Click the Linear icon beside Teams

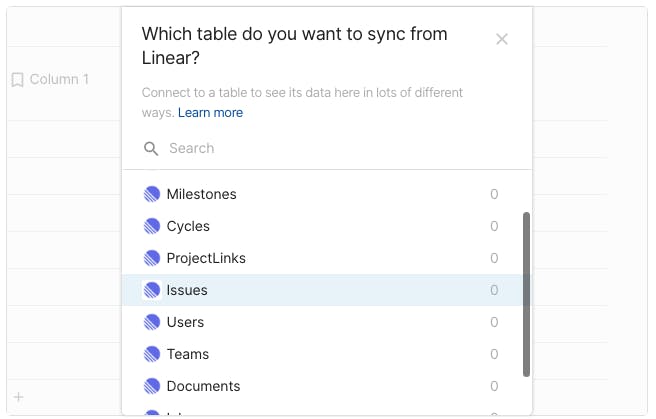[x=152, y=354]
